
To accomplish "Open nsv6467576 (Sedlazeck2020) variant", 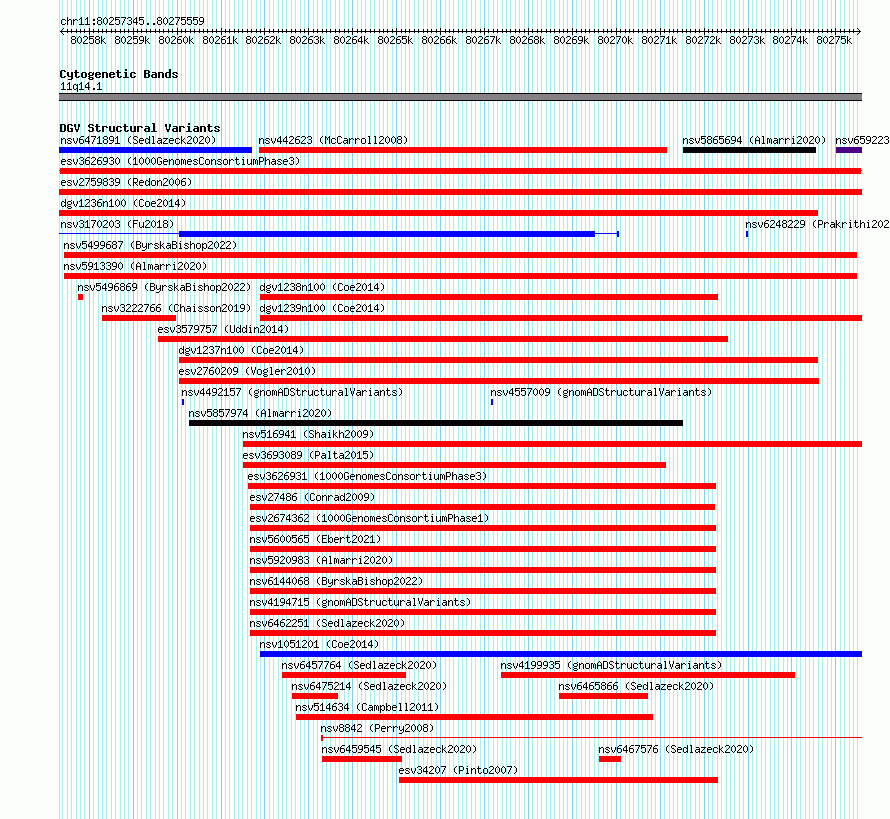I will click(x=676, y=749).
